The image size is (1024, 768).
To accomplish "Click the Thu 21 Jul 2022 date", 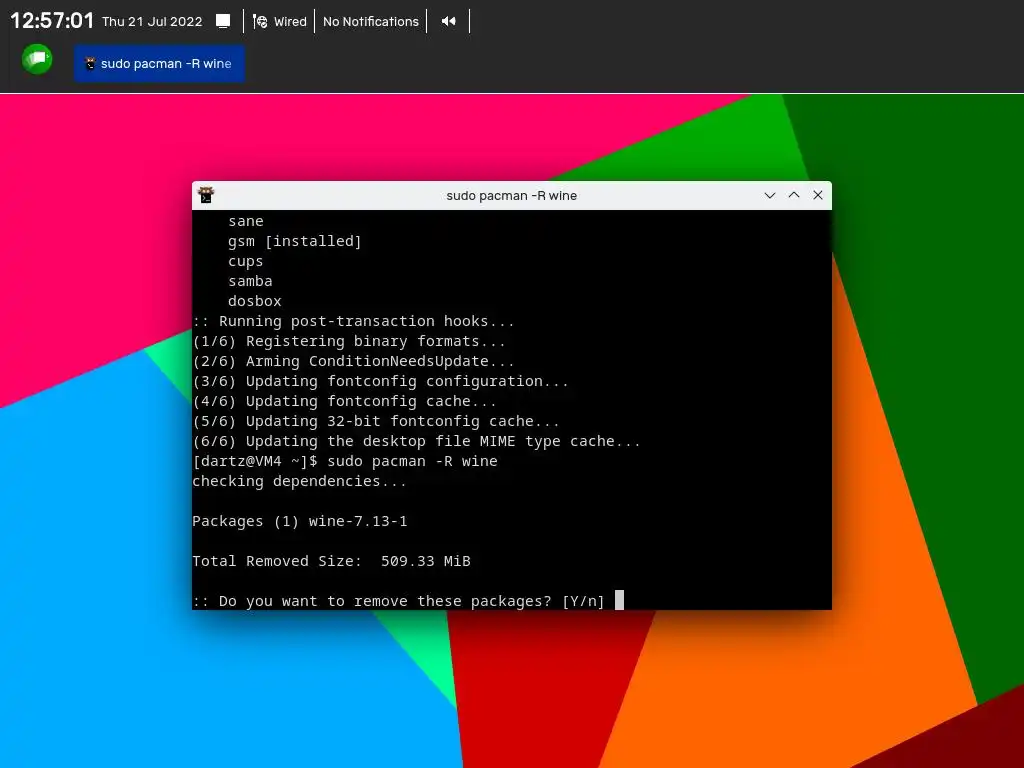I will click(x=152, y=22).
